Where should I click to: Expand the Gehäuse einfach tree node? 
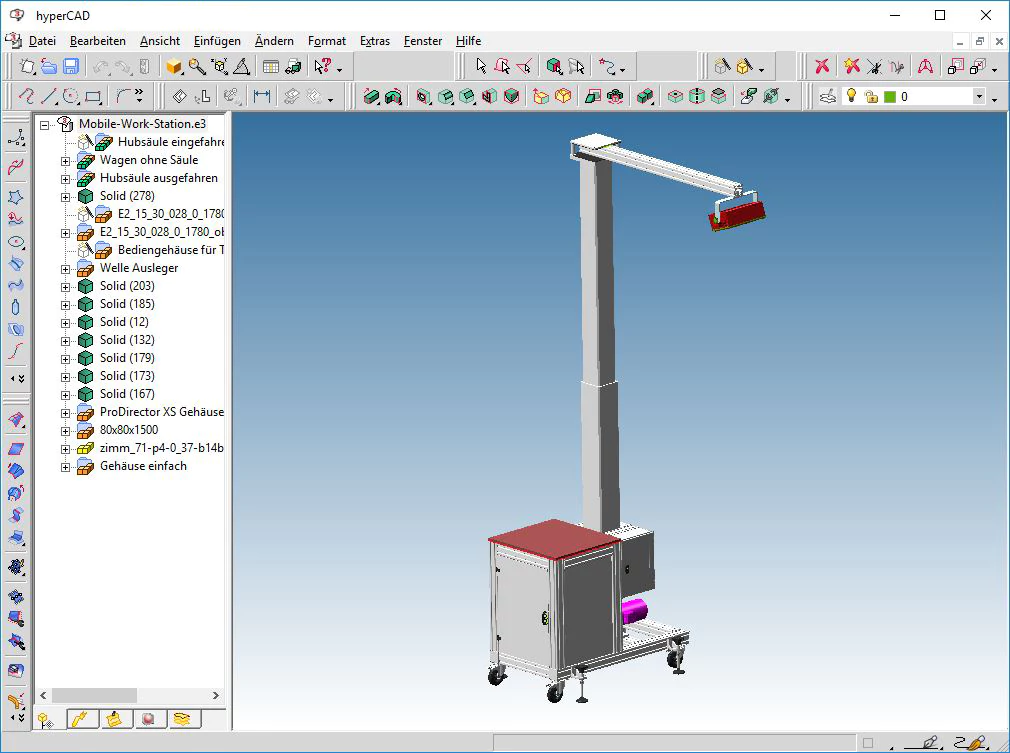tap(66, 466)
